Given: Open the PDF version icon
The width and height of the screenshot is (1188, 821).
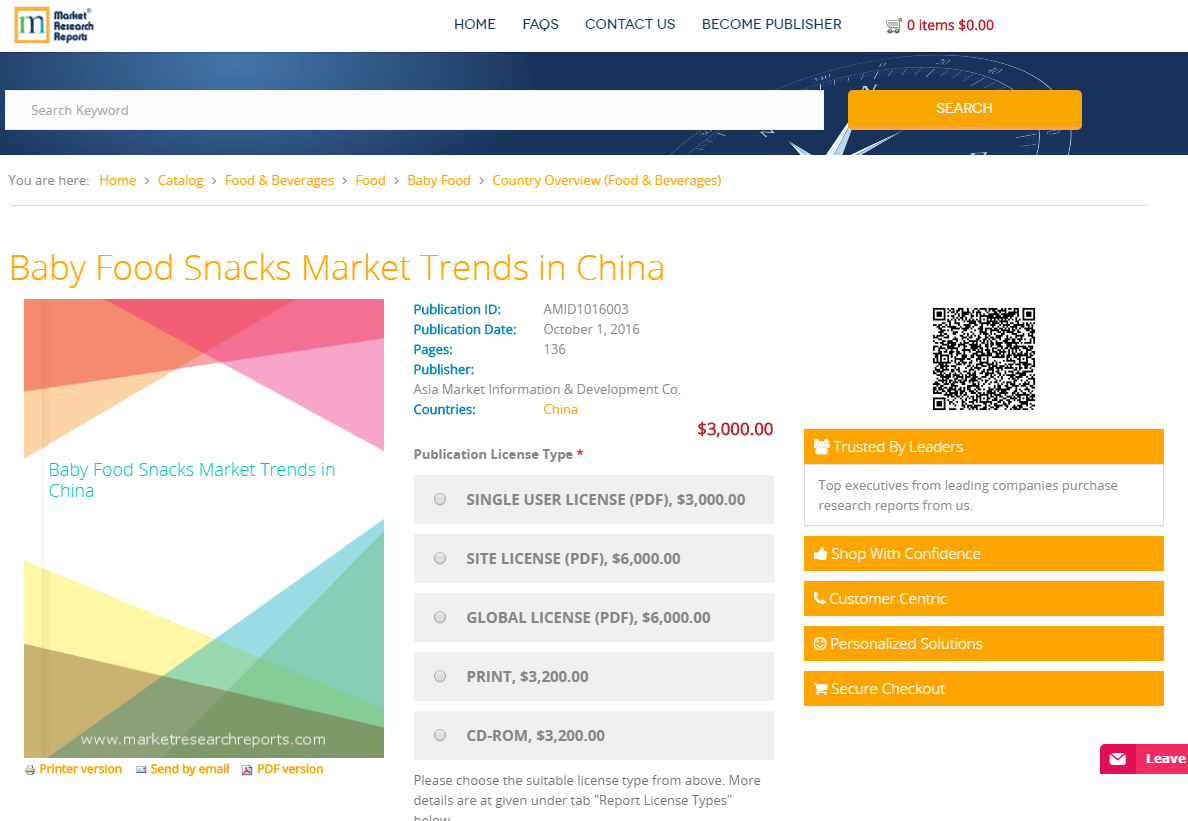Looking at the screenshot, I should pos(246,769).
